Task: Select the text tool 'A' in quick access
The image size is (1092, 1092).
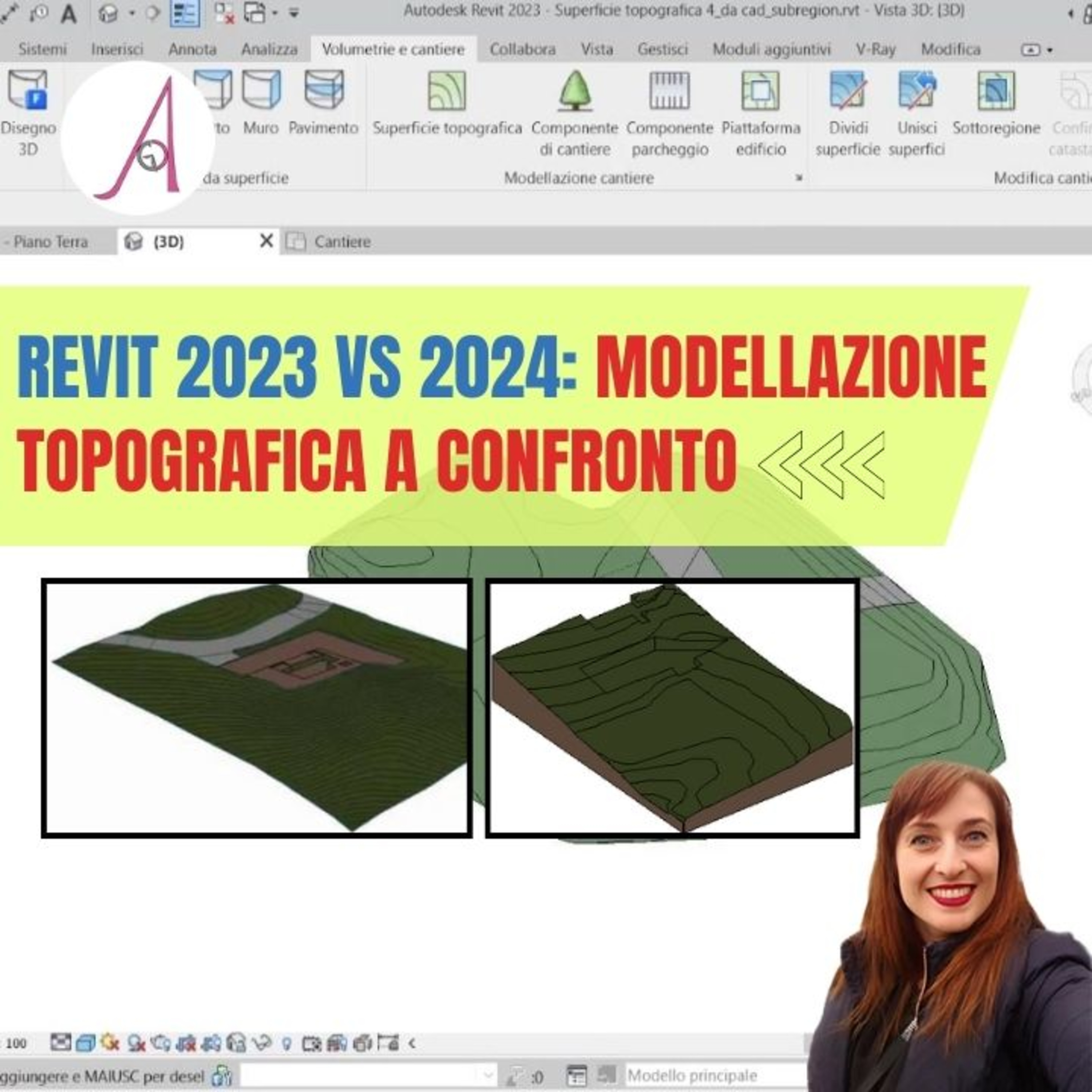Action: click(x=68, y=13)
